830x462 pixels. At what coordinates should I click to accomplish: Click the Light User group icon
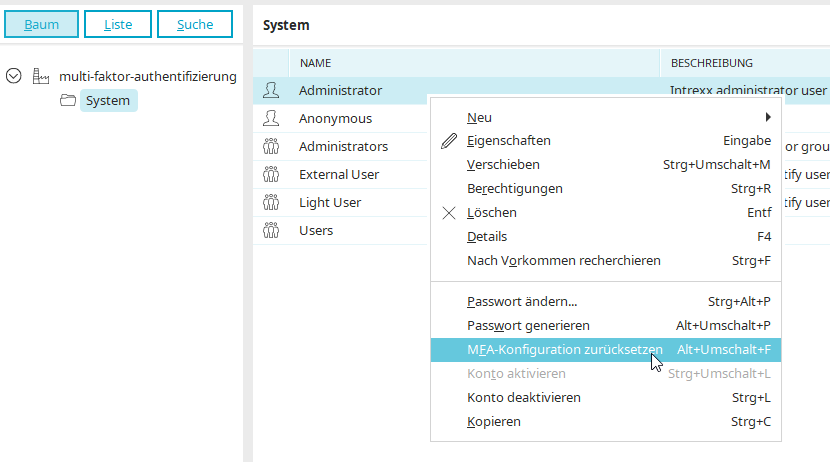coord(271,202)
